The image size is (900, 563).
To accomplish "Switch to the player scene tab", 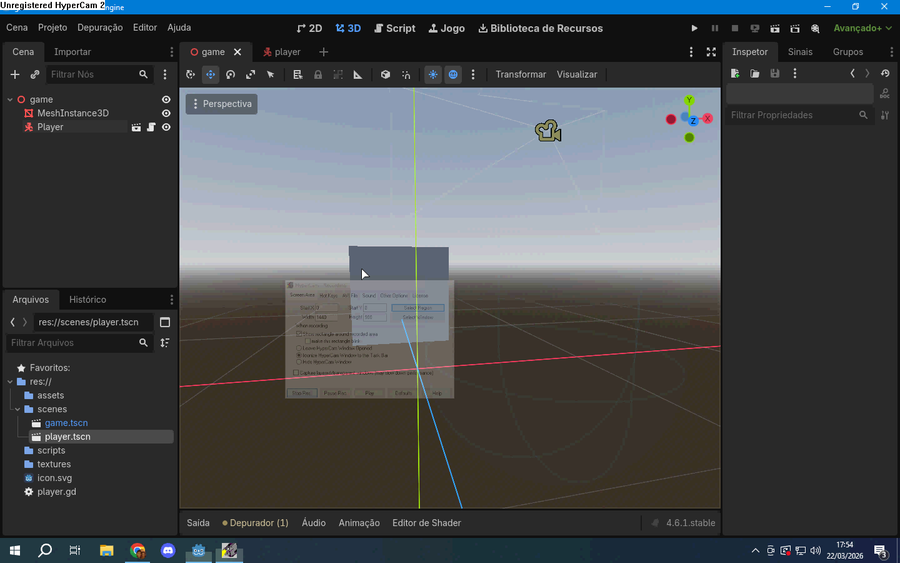I will click(x=282, y=52).
